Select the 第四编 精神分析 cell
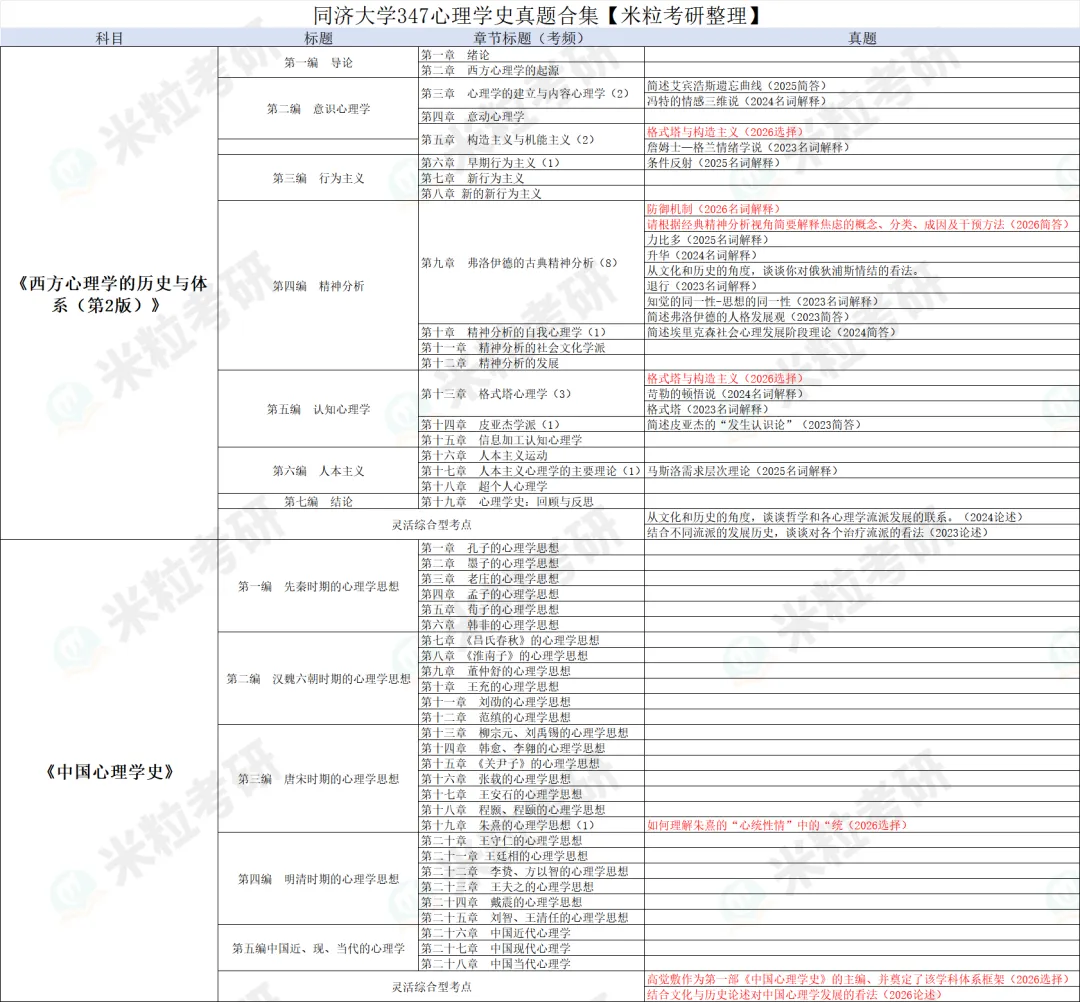Screen dimensions: 1080x1002 coord(318,286)
